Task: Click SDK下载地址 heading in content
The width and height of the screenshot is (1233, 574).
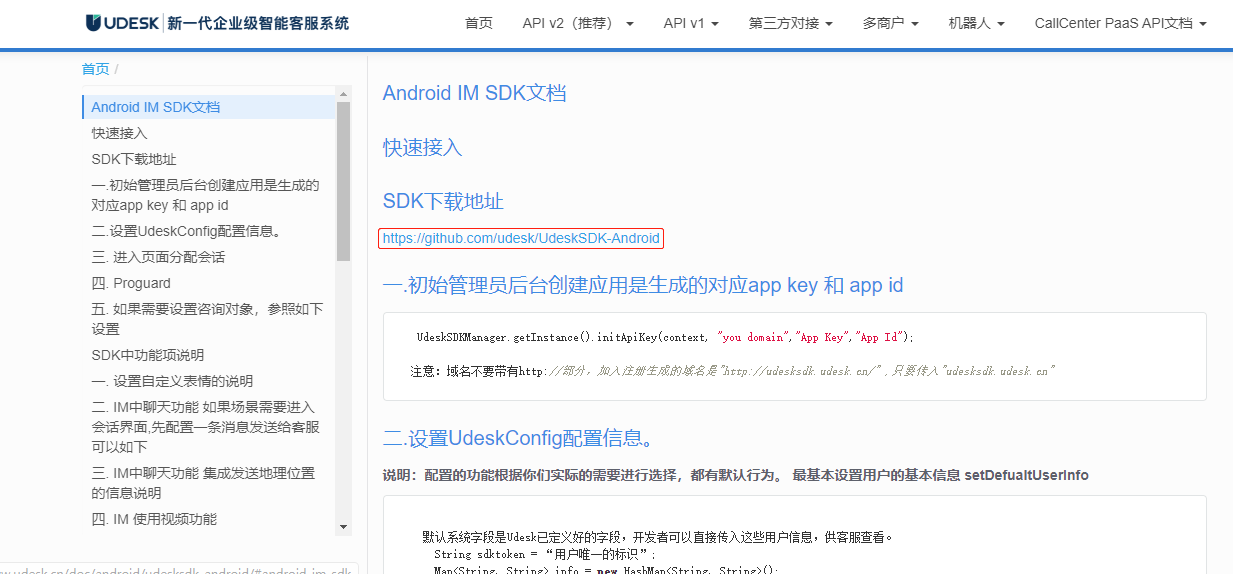Action: click(443, 201)
